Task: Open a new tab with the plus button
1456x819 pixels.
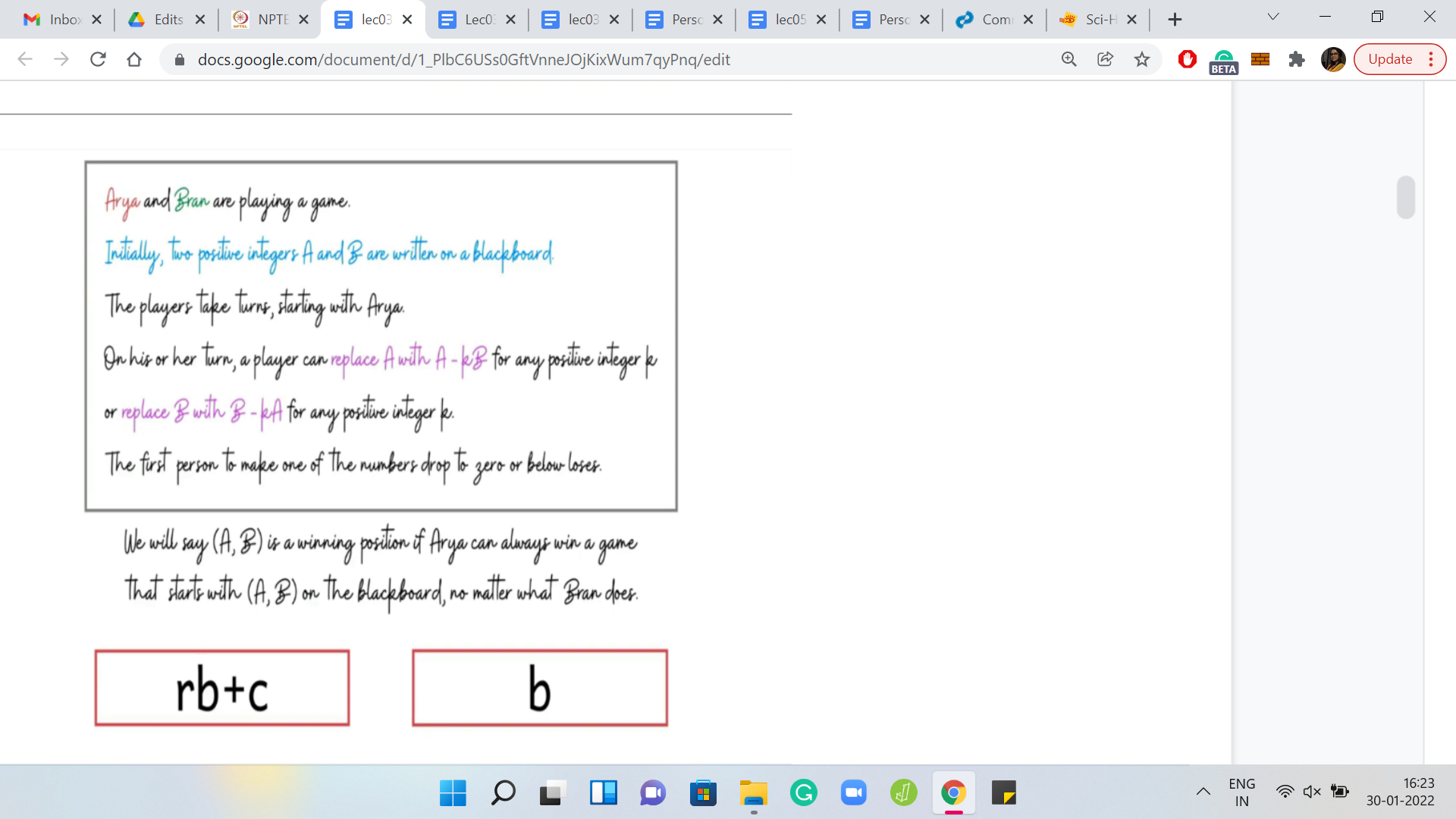Action: point(1175,20)
